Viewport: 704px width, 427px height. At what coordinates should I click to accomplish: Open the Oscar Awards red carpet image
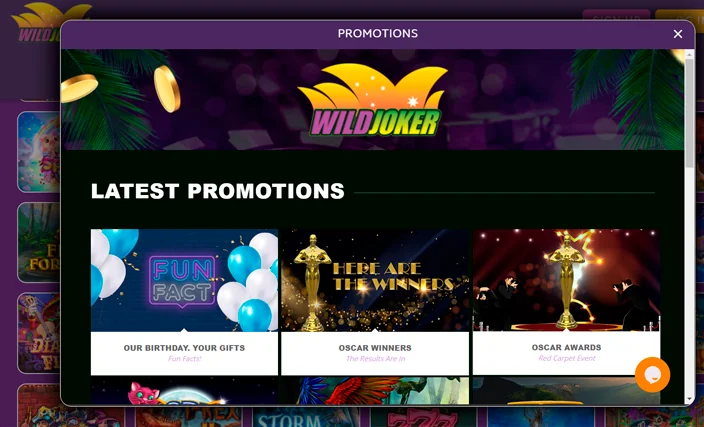click(x=566, y=280)
